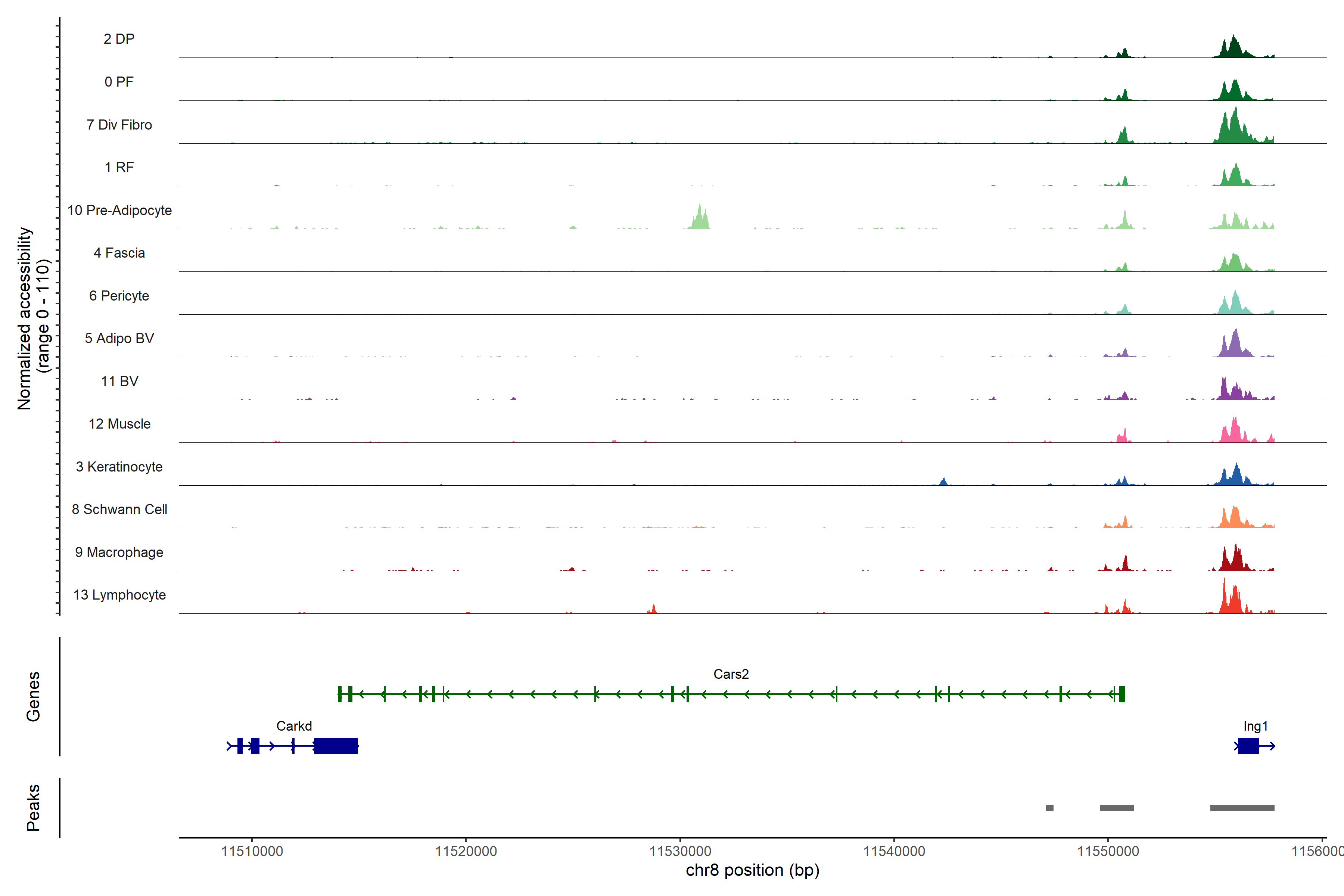The height and width of the screenshot is (896, 1344).
Task: Click the rightmost wide gray peak bar
Action: click(x=1242, y=808)
